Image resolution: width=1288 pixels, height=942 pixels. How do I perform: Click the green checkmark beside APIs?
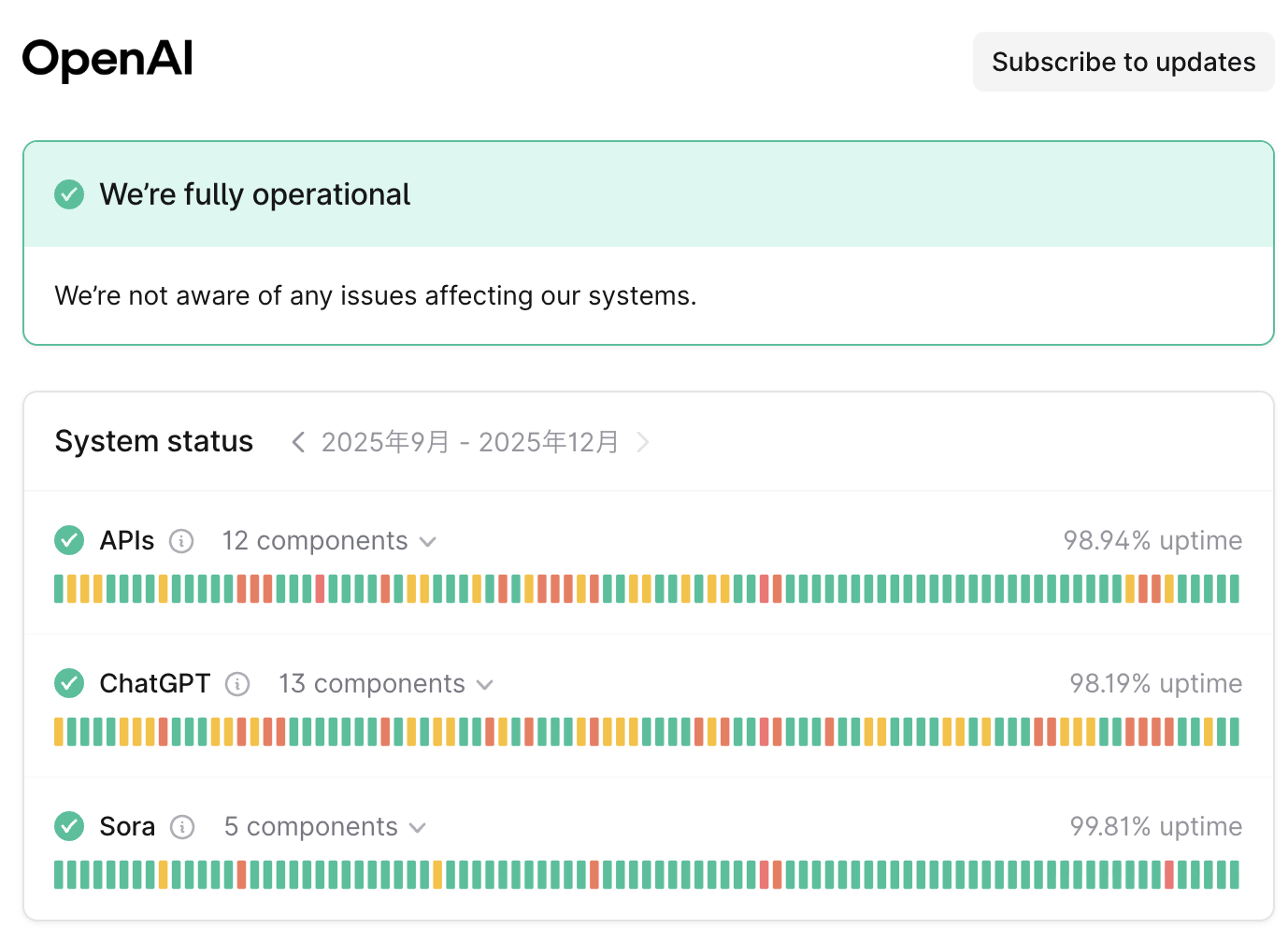click(69, 540)
